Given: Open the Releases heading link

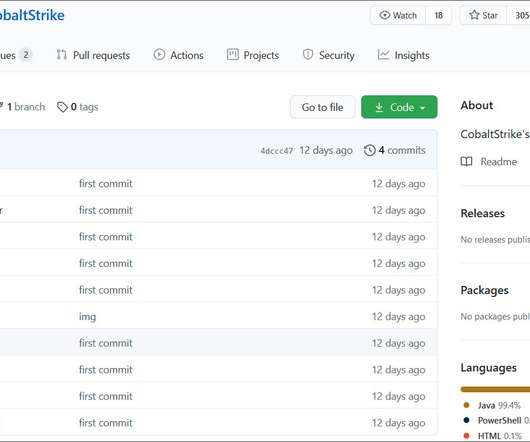Looking at the screenshot, I should click(483, 214).
